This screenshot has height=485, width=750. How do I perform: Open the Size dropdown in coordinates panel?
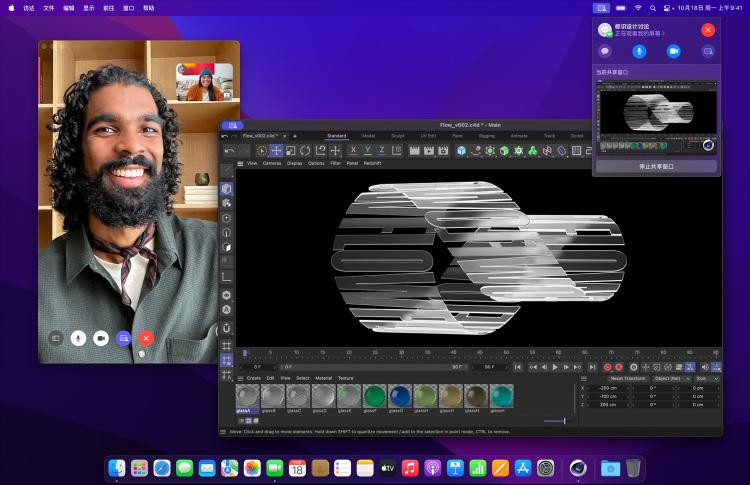pyautogui.click(x=705, y=379)
